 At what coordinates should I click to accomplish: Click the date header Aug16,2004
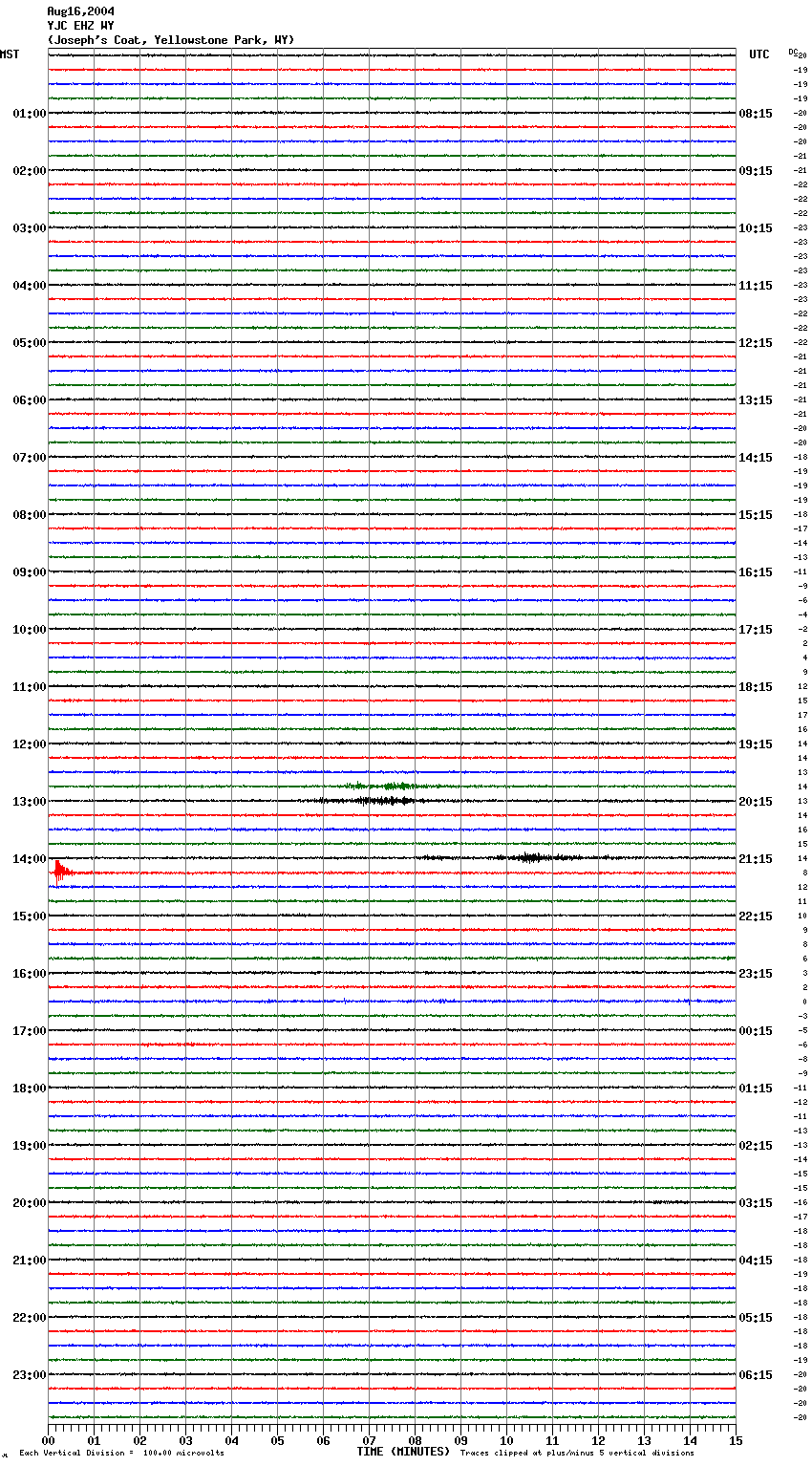(x=80, y=11)
